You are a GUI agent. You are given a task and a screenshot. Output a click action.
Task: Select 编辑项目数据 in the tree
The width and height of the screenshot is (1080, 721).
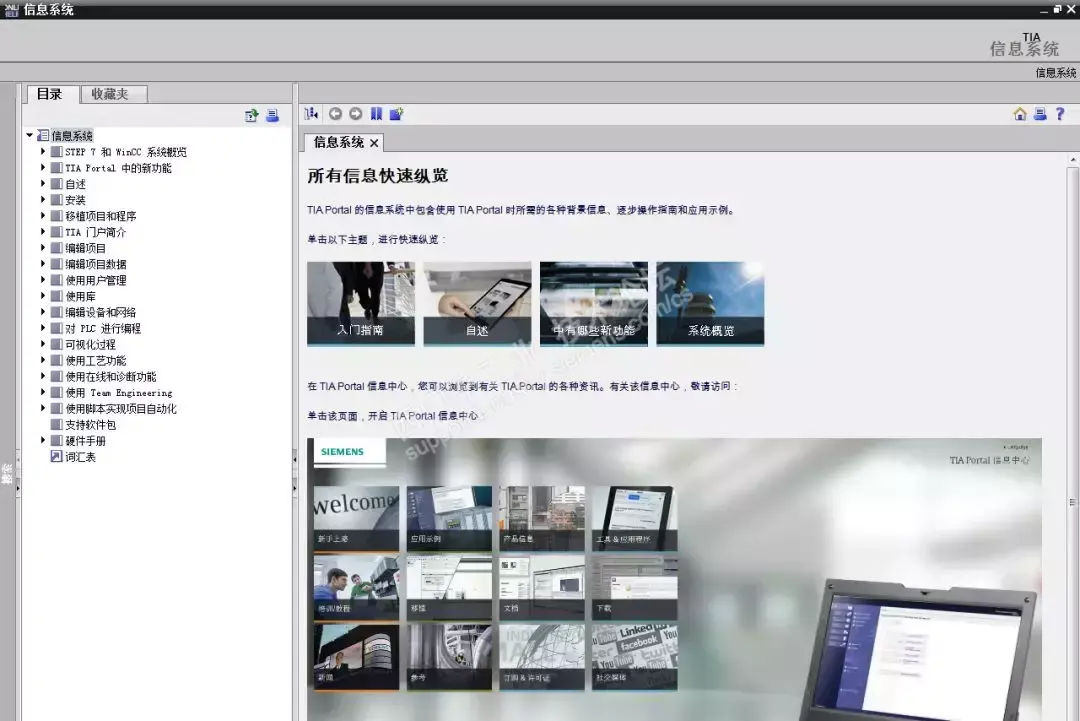(96, 264)
